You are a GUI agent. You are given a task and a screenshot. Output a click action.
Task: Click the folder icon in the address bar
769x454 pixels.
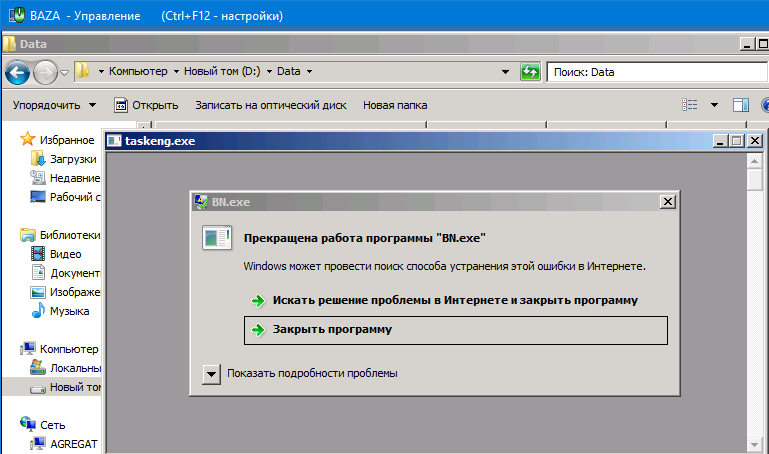(x=82, y=71)
